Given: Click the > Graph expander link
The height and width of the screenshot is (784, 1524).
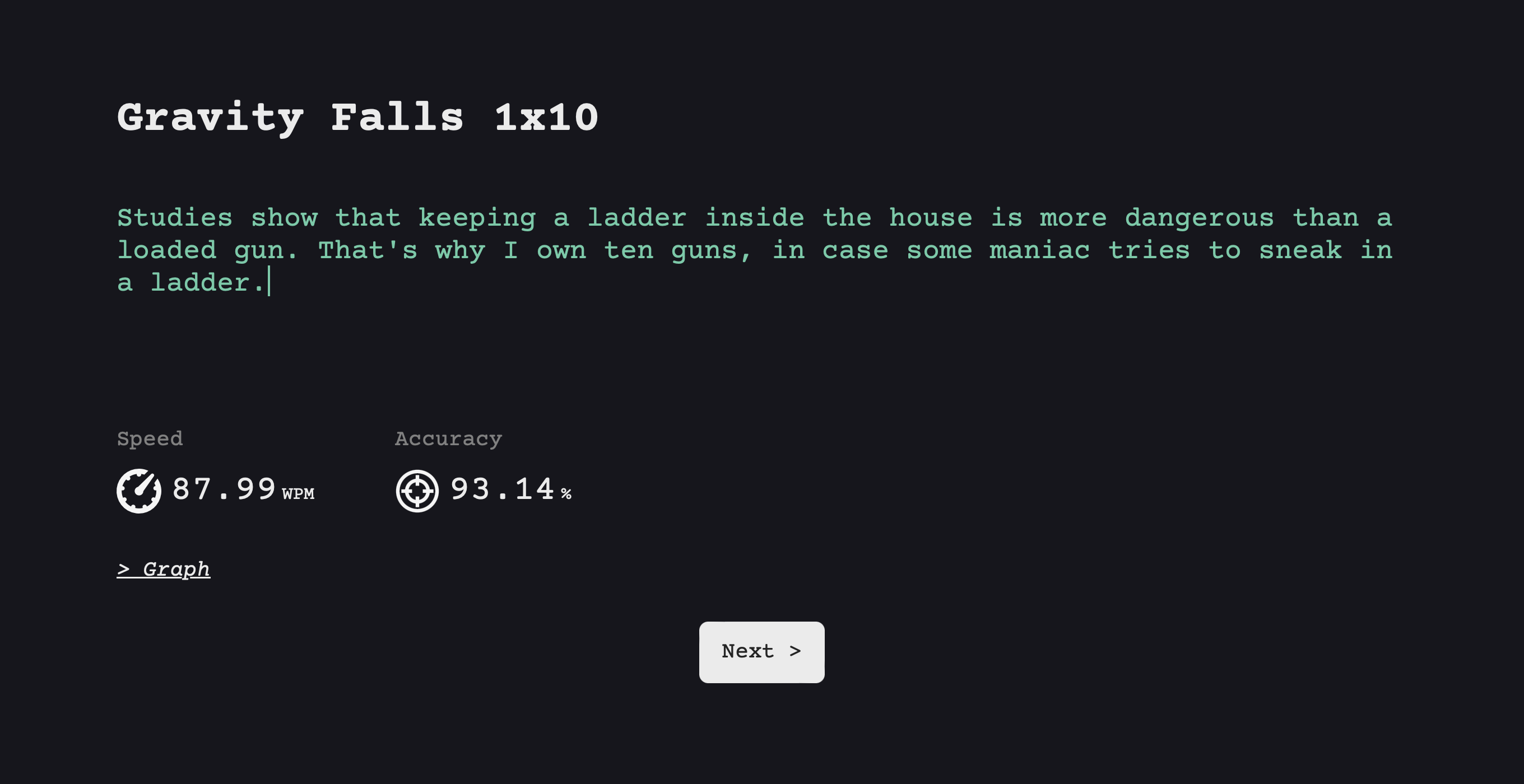Looking at the screenshot, I should [163, 569].
